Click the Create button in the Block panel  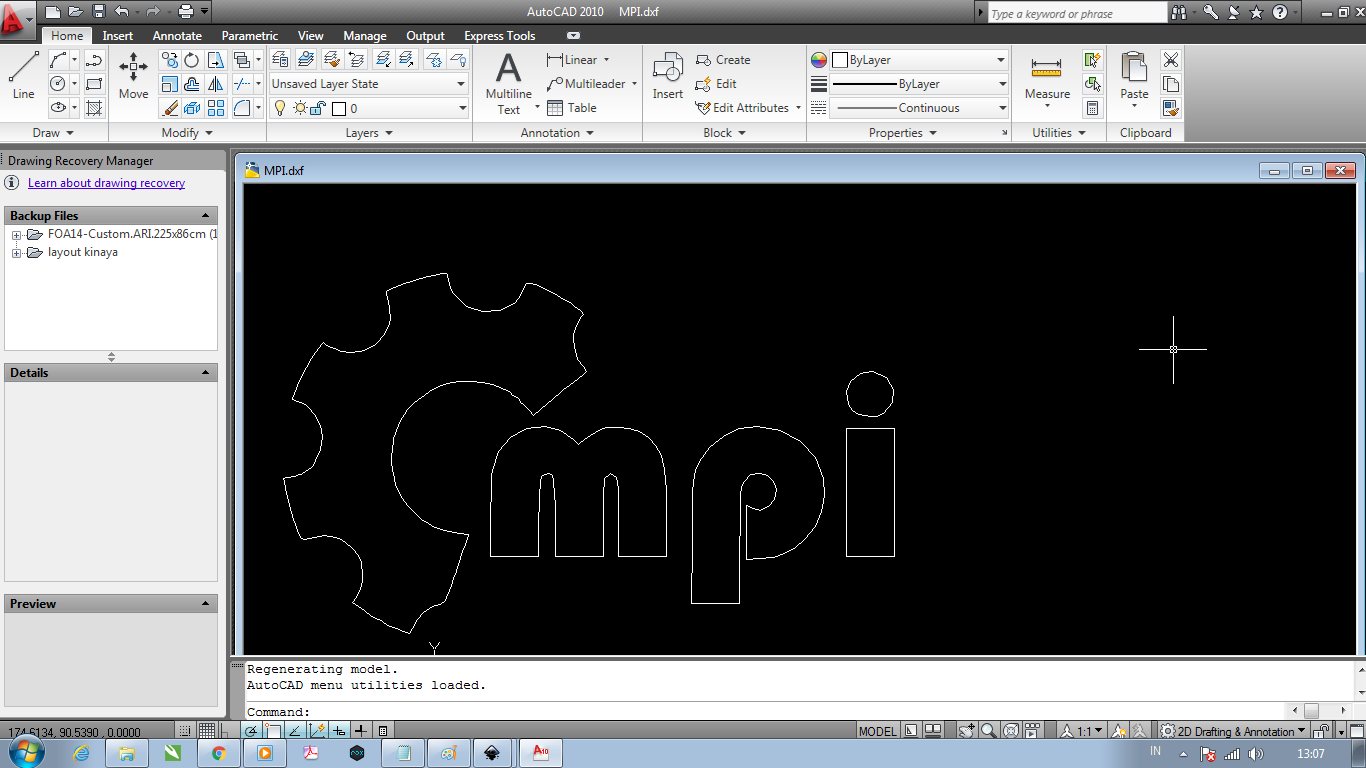731,59
